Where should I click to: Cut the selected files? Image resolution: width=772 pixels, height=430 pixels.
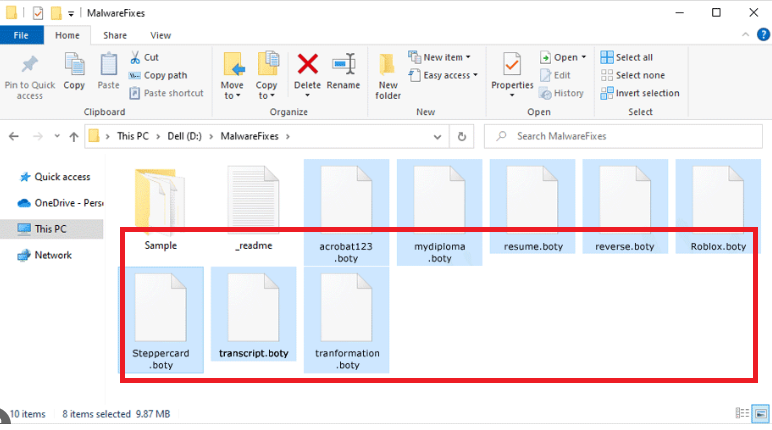144,58
